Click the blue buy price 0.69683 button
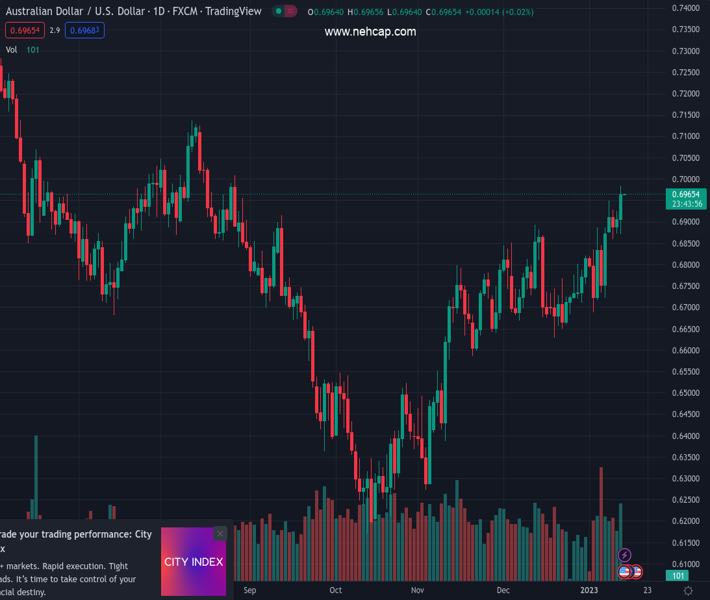710x600 pixels. tap(85, 31)
